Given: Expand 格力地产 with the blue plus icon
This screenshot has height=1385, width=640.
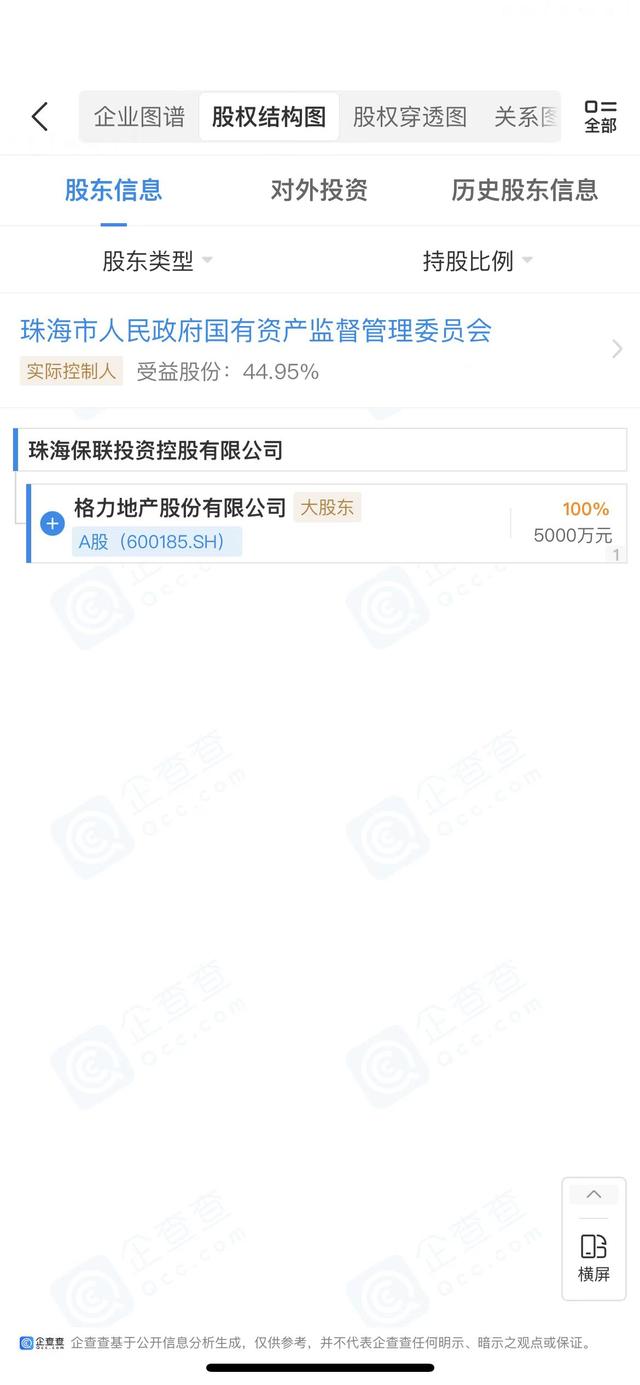Looking at the screenshot, I should [52, 523].
